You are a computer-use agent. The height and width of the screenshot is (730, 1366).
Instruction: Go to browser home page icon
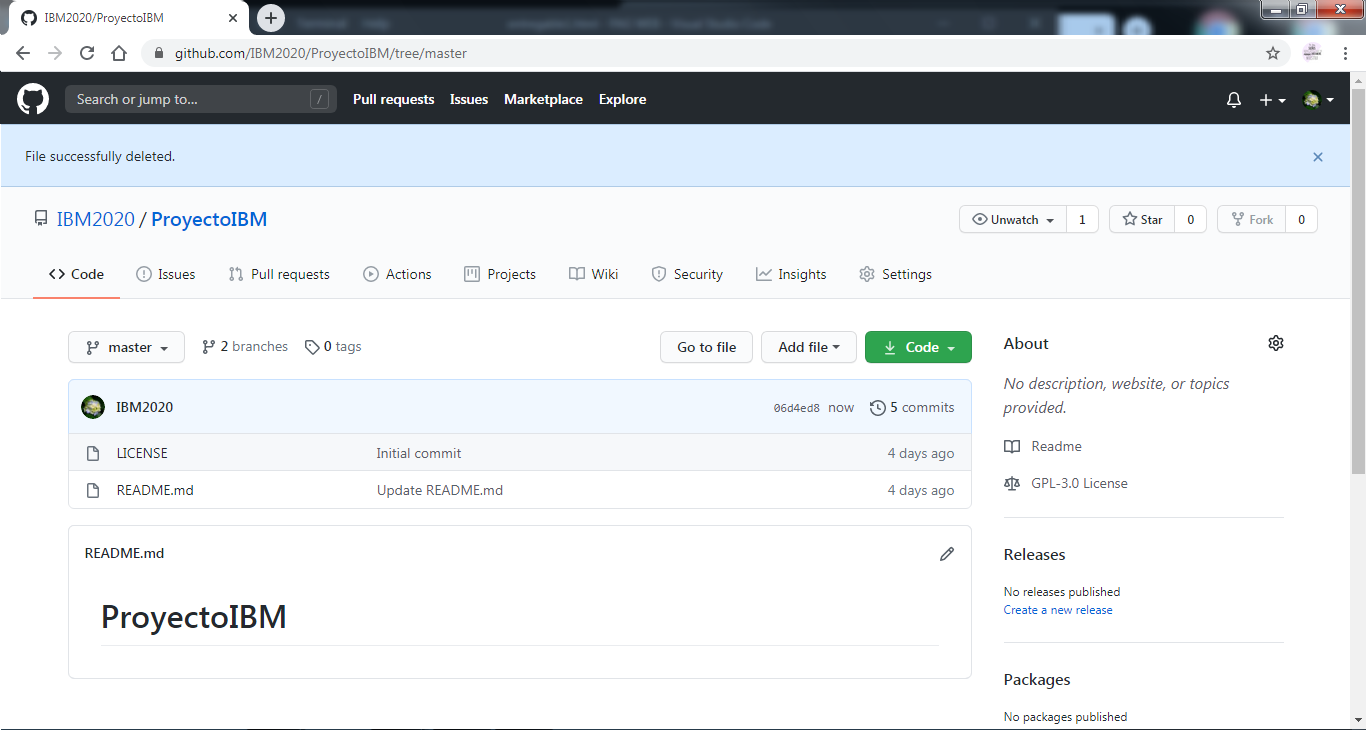coord(119,53)
